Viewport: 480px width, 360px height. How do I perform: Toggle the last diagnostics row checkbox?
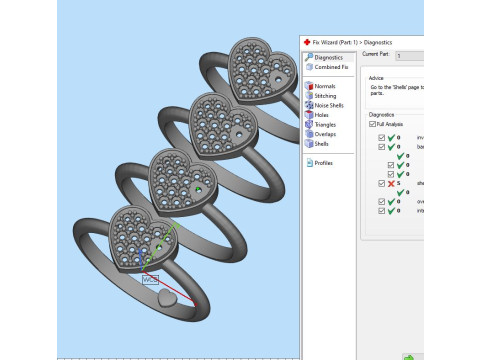[x=382, y=211]
